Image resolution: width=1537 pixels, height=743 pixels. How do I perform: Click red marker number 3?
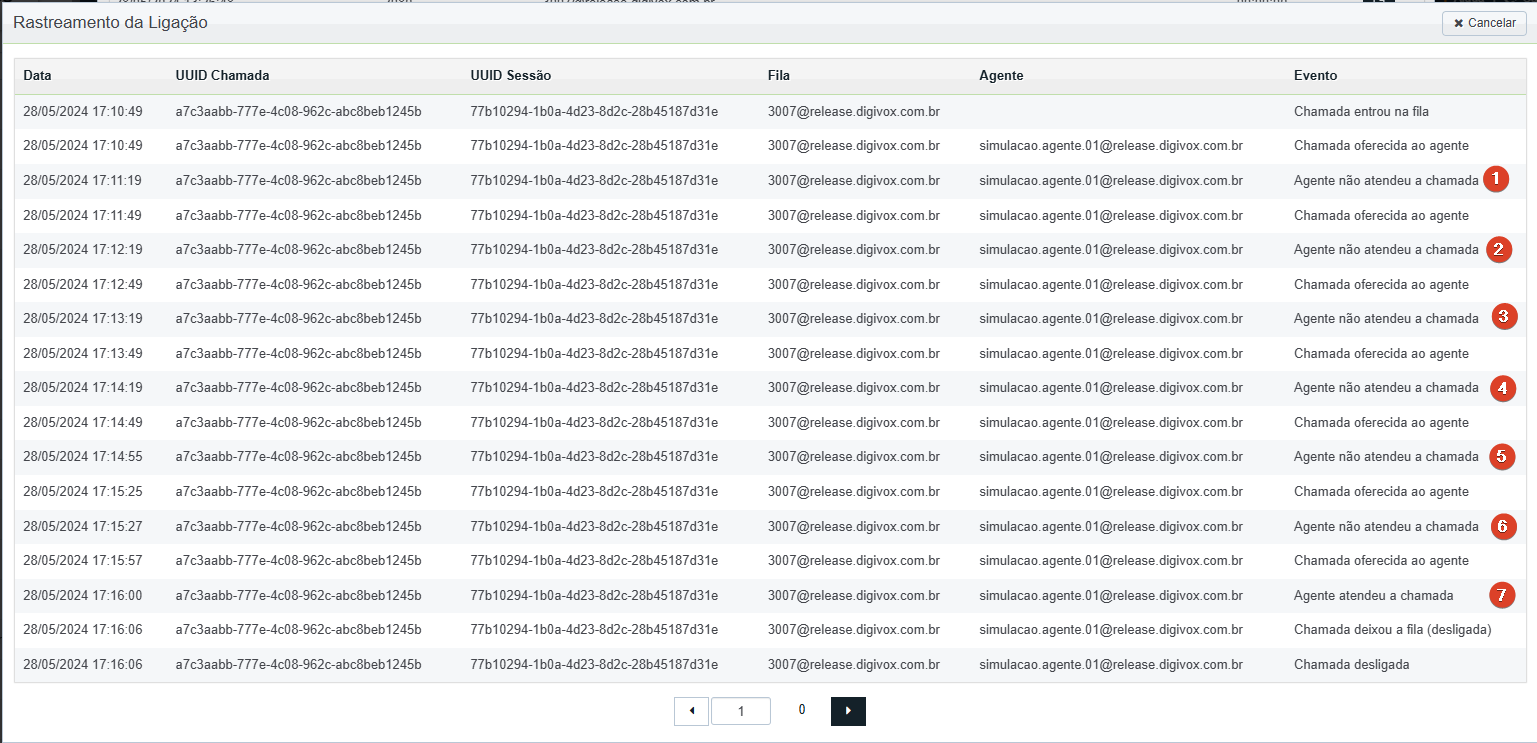(x=1504, y=317)
